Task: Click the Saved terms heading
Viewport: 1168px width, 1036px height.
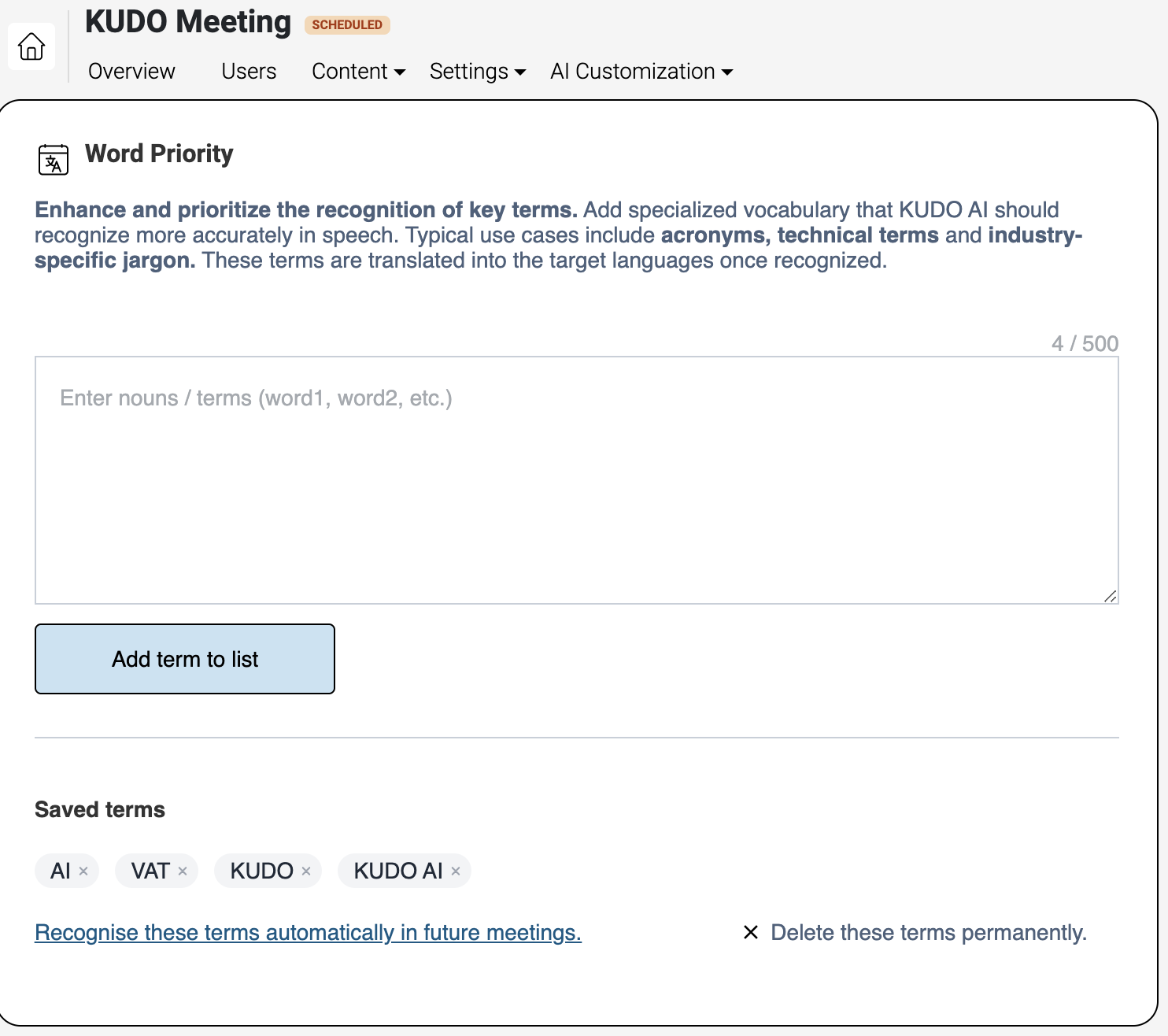Action: [100, 809]
